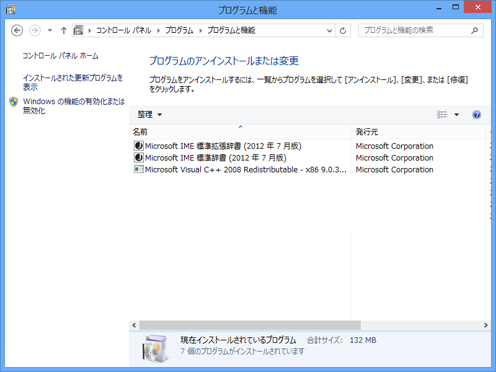The image size is (496, 372).
Task: Click the forward navigation arrow
Action: tap(35, 31)
